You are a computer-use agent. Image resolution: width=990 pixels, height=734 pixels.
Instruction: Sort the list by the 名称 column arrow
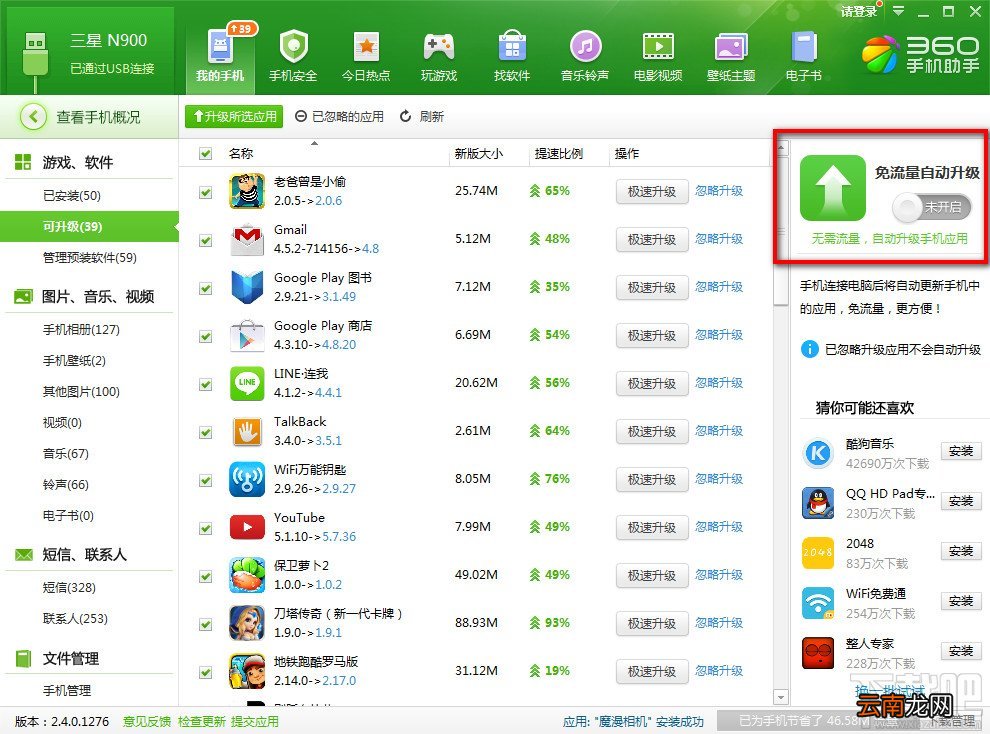(314, 144)
